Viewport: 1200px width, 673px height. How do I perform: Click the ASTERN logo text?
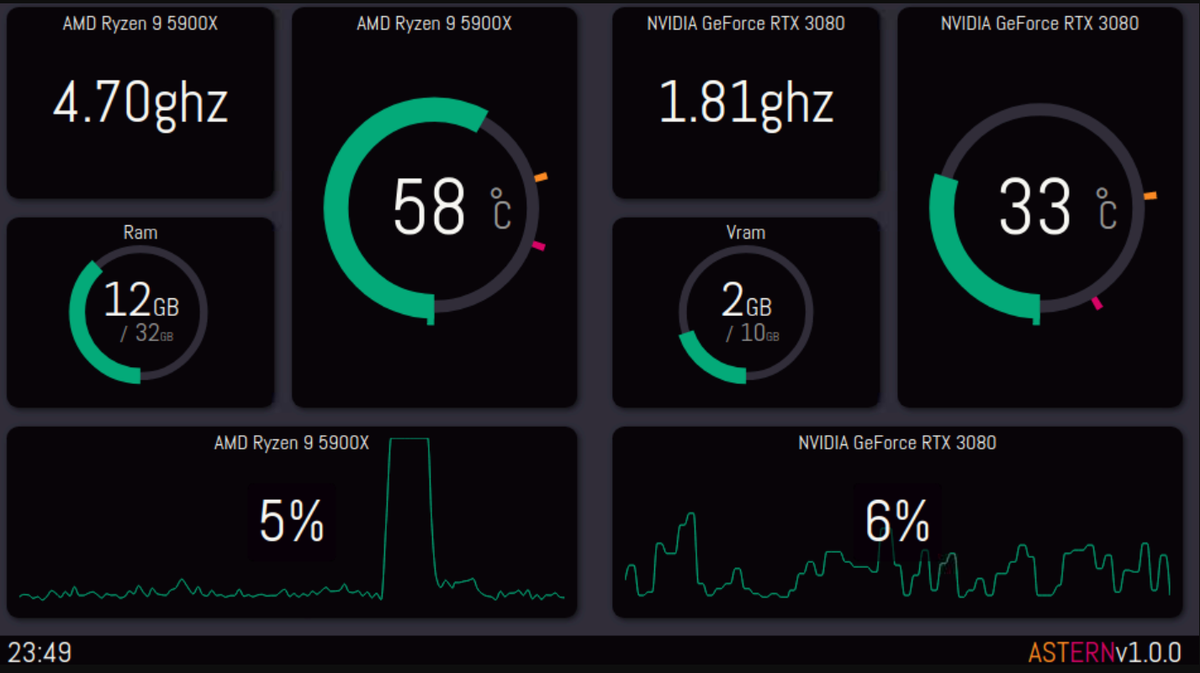pyautogui.click(x=1071, y=654)
